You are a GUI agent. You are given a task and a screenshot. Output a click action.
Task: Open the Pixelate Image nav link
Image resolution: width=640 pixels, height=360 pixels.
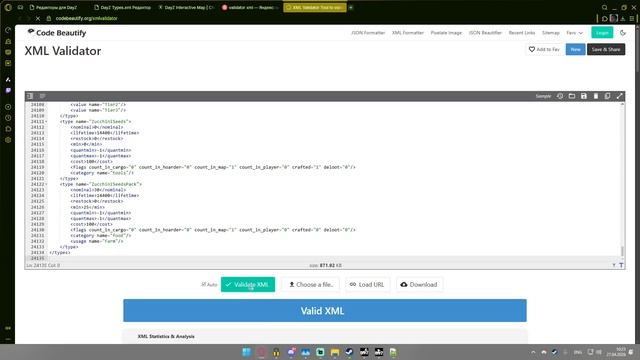(x=446, y=33)
